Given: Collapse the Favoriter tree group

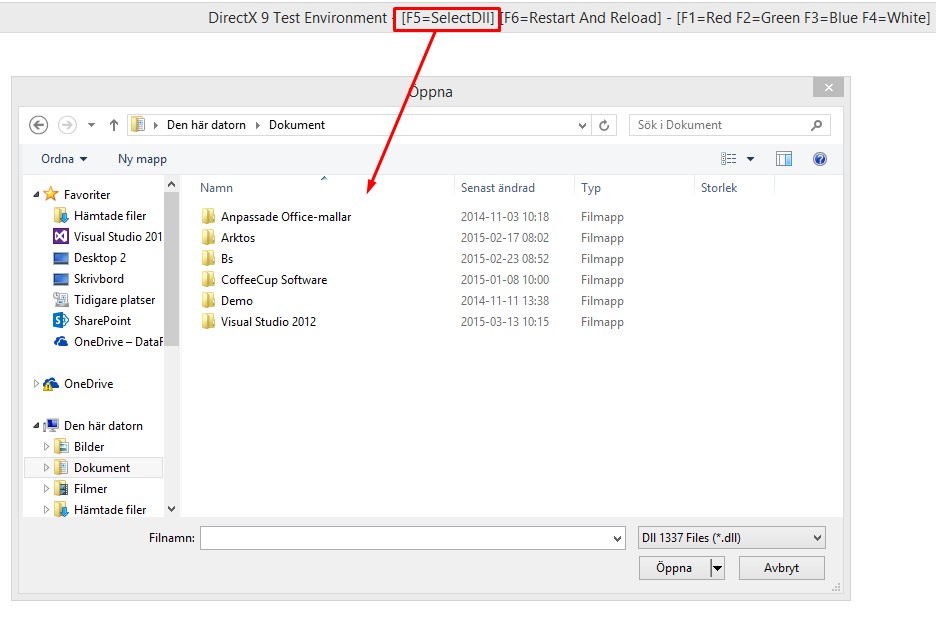Looking at the screenshot, I should tap(36, 194).
